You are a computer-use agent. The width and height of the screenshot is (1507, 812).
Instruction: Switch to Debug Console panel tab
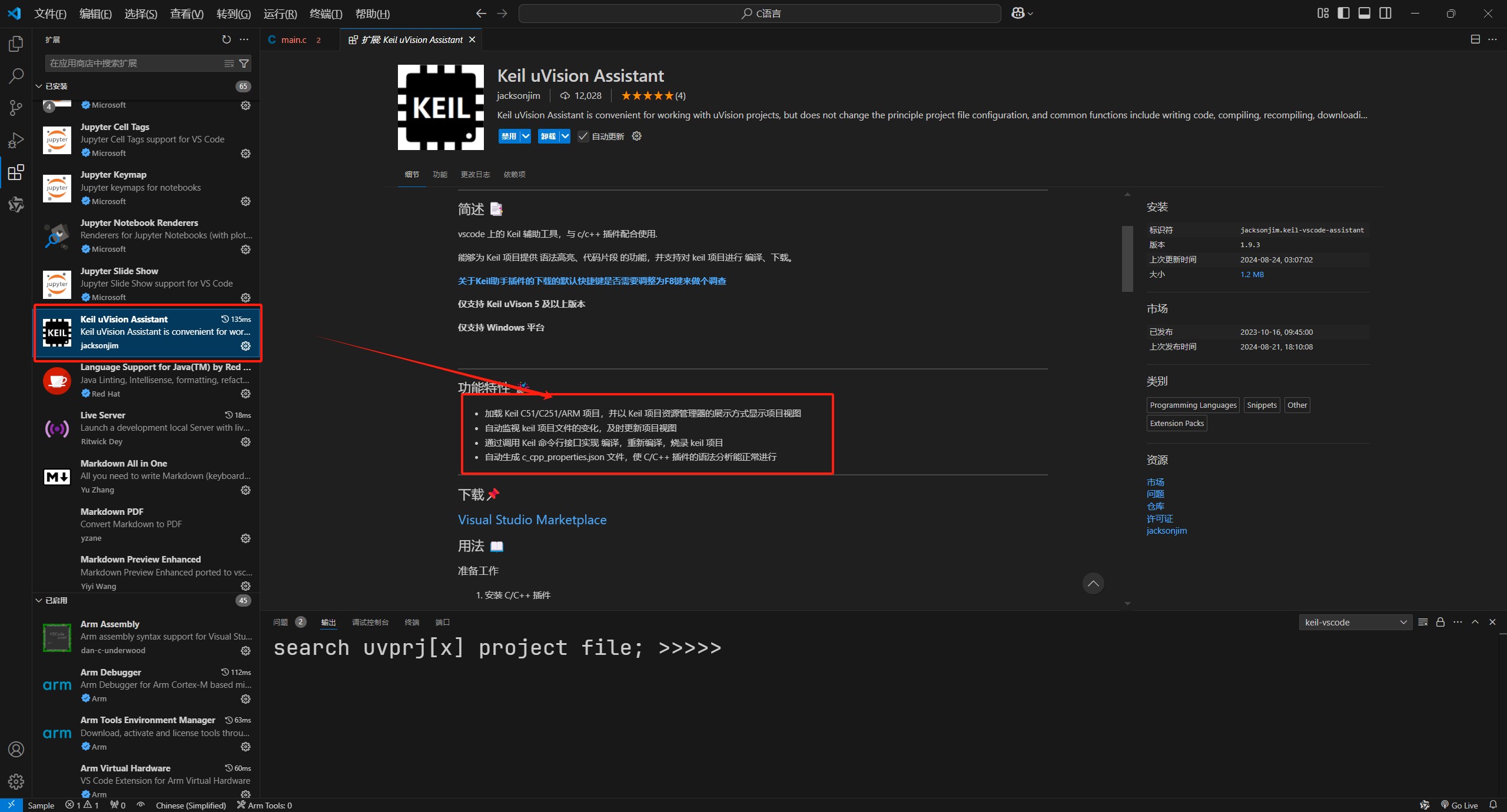(x=370, y=622)
